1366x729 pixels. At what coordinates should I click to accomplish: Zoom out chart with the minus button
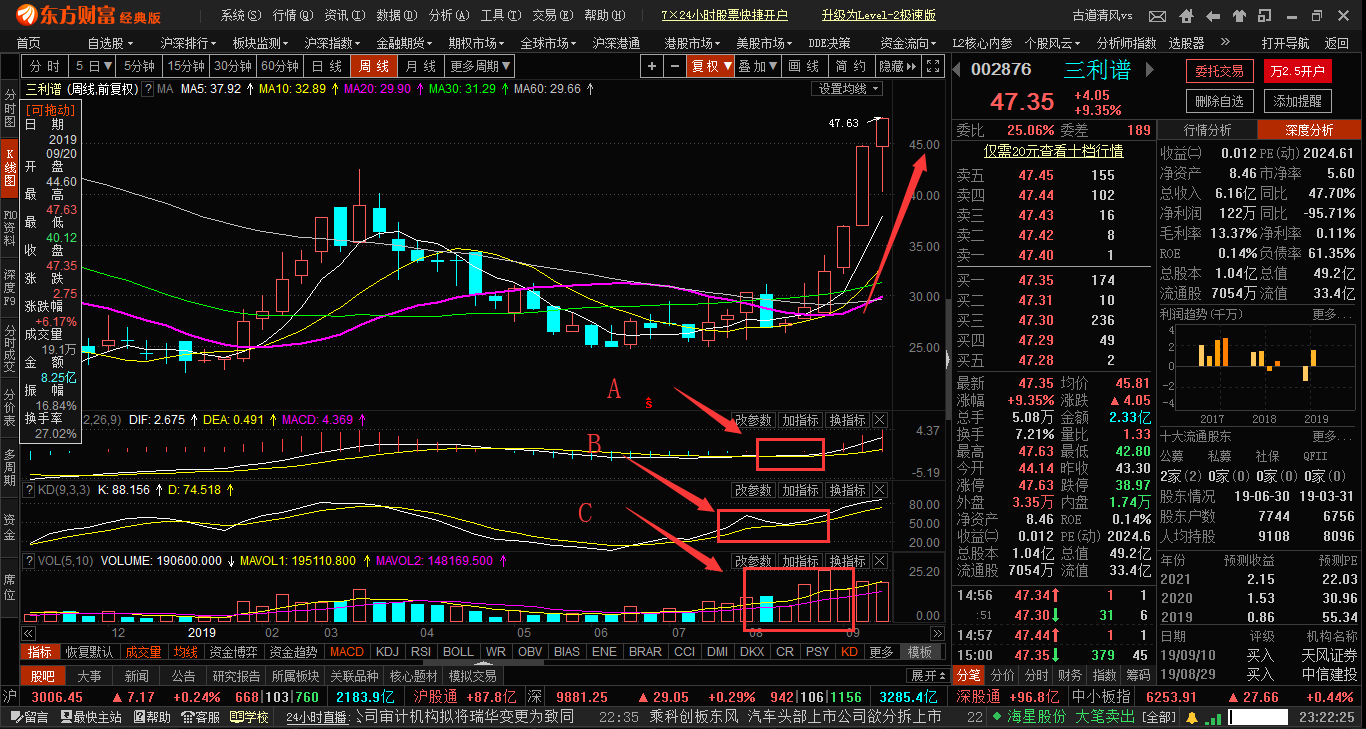pos(675,66)
